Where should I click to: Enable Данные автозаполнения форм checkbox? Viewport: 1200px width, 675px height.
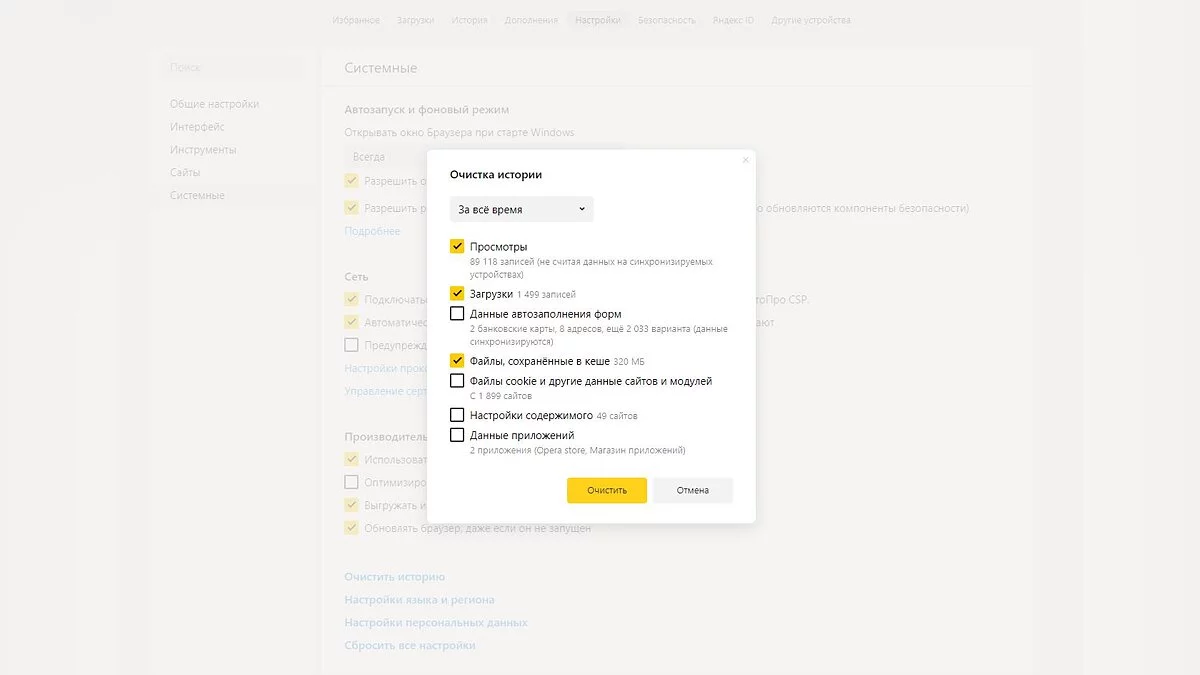[457, 314]
